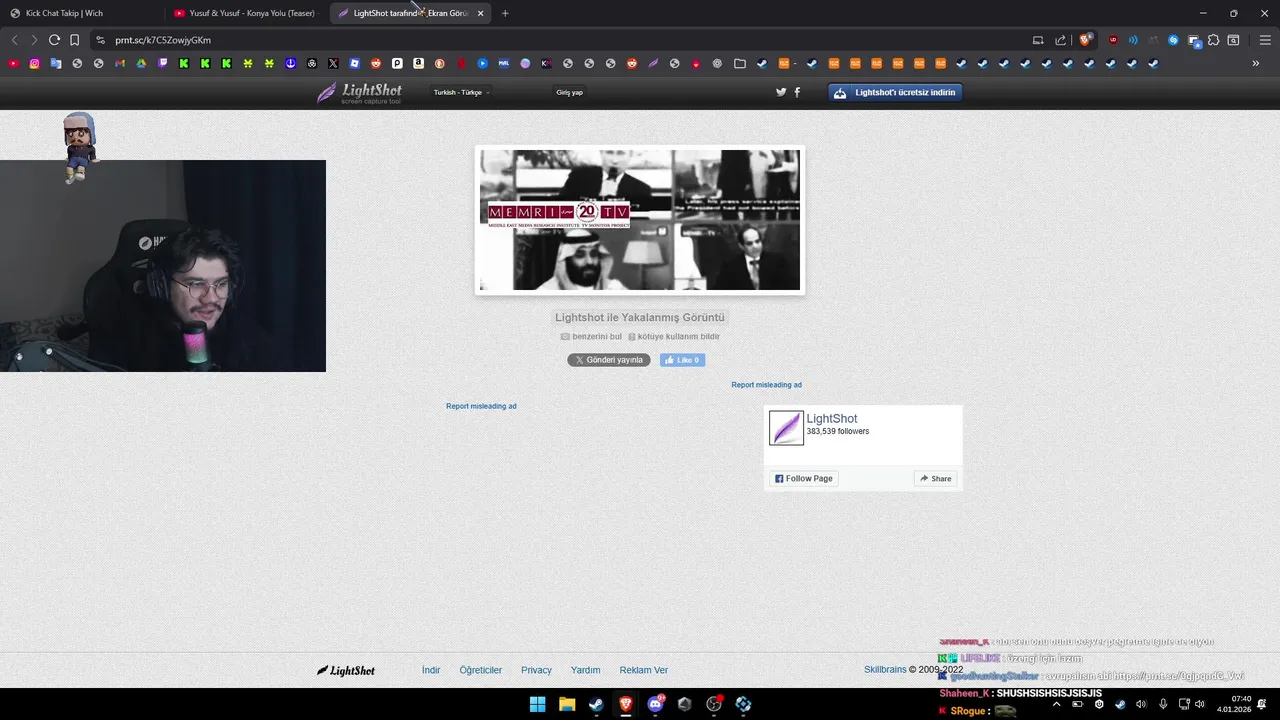Click the Öğreticiler footer link

(481, 670)
